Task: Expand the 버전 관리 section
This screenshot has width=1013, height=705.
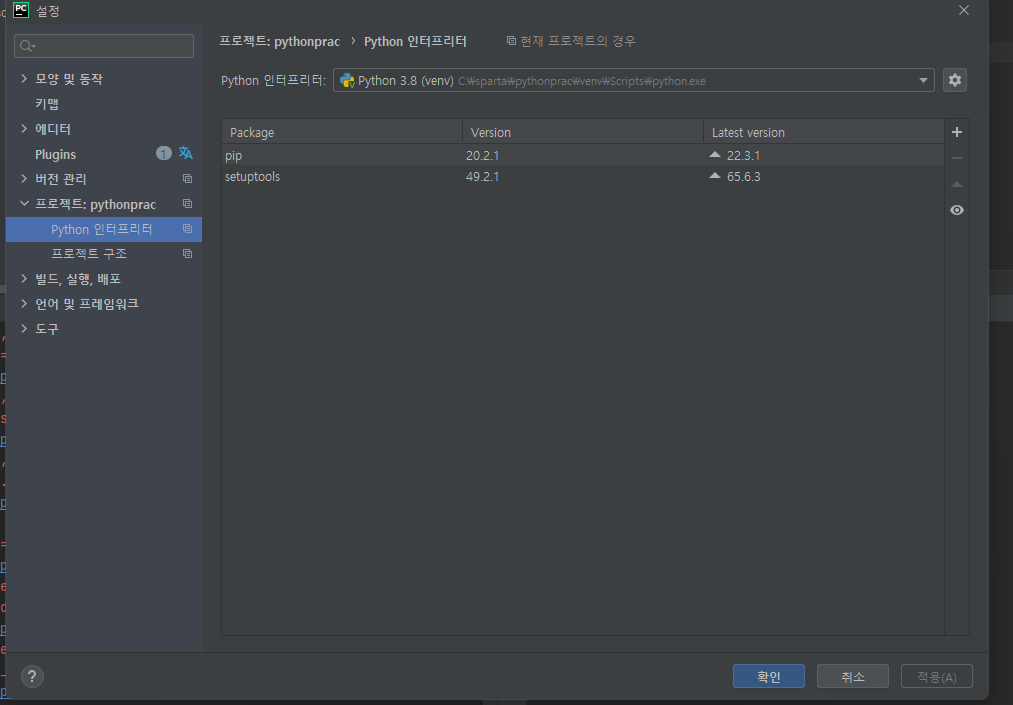Action: pyautogui.click(x=24, y=178)
